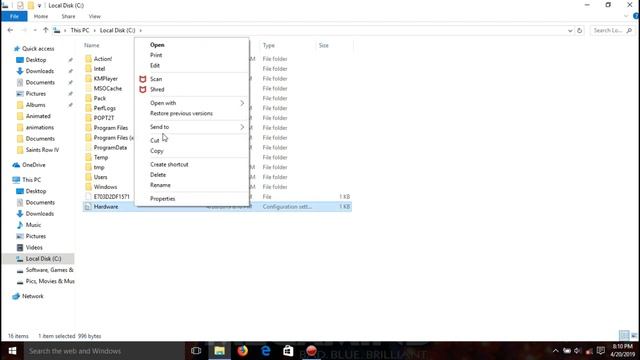Click the taskbar clock and date
The image size is (640, 360).
tap(623, 351)
